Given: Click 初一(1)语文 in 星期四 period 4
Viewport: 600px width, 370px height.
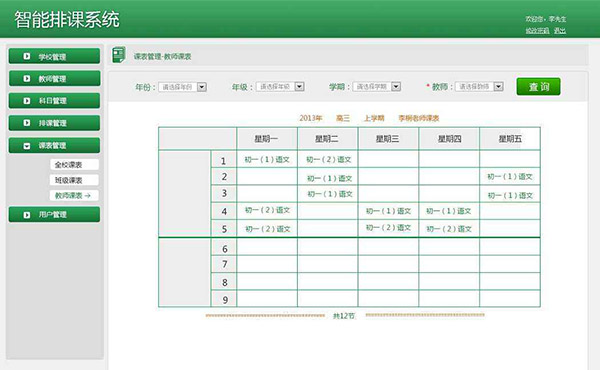Looking at the screenshot, I should tap(448, 211).
